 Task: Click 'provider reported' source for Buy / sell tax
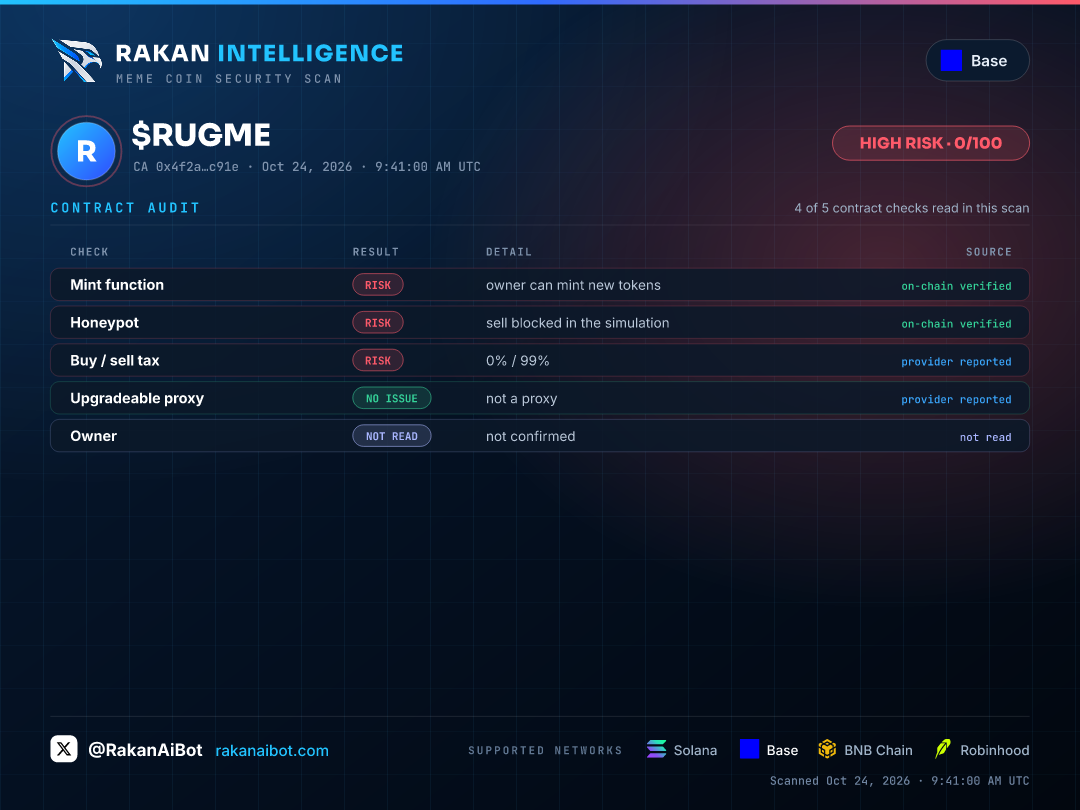click(x=957, y=362)
